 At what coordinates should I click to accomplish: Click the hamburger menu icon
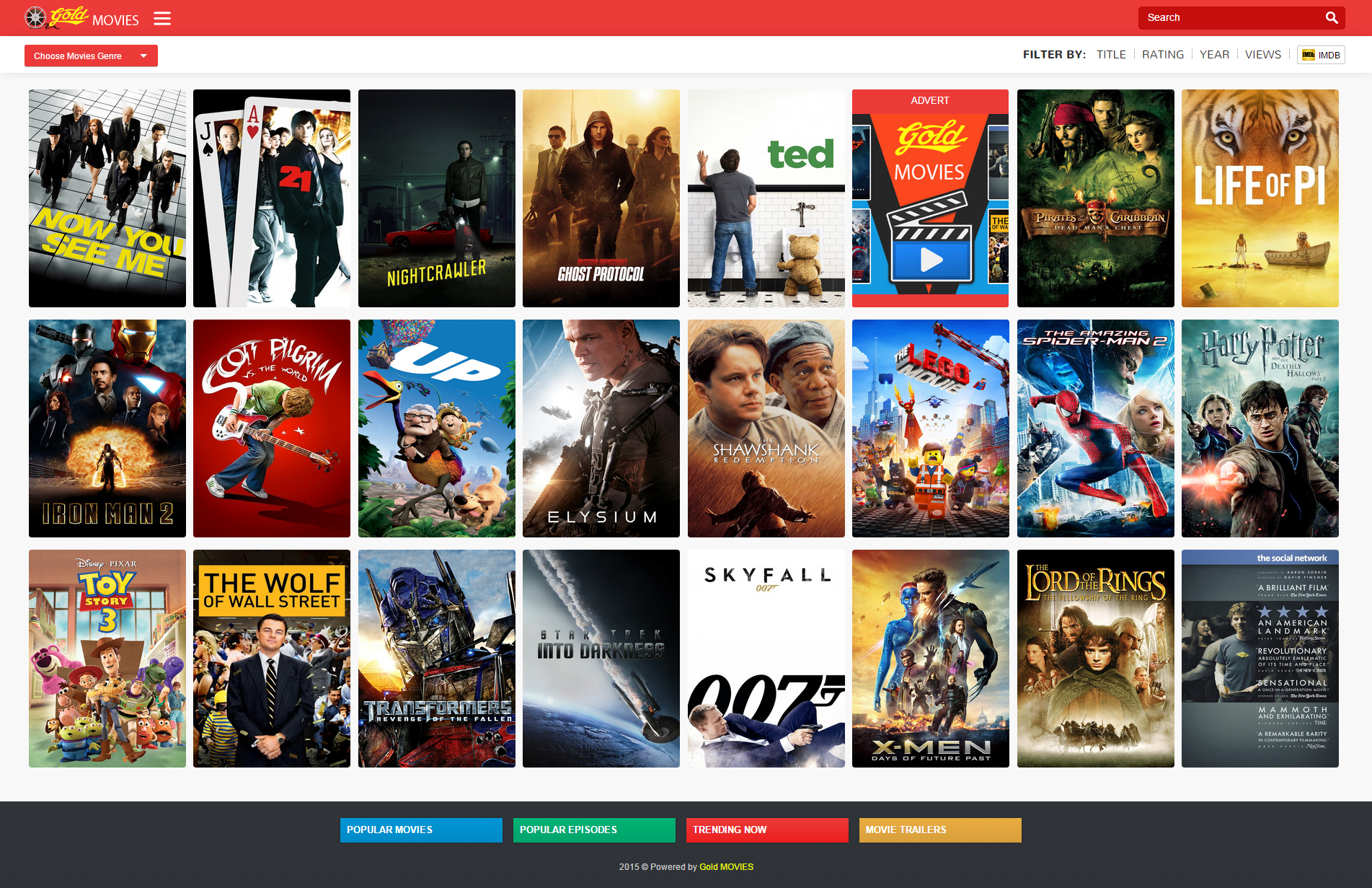162,18
